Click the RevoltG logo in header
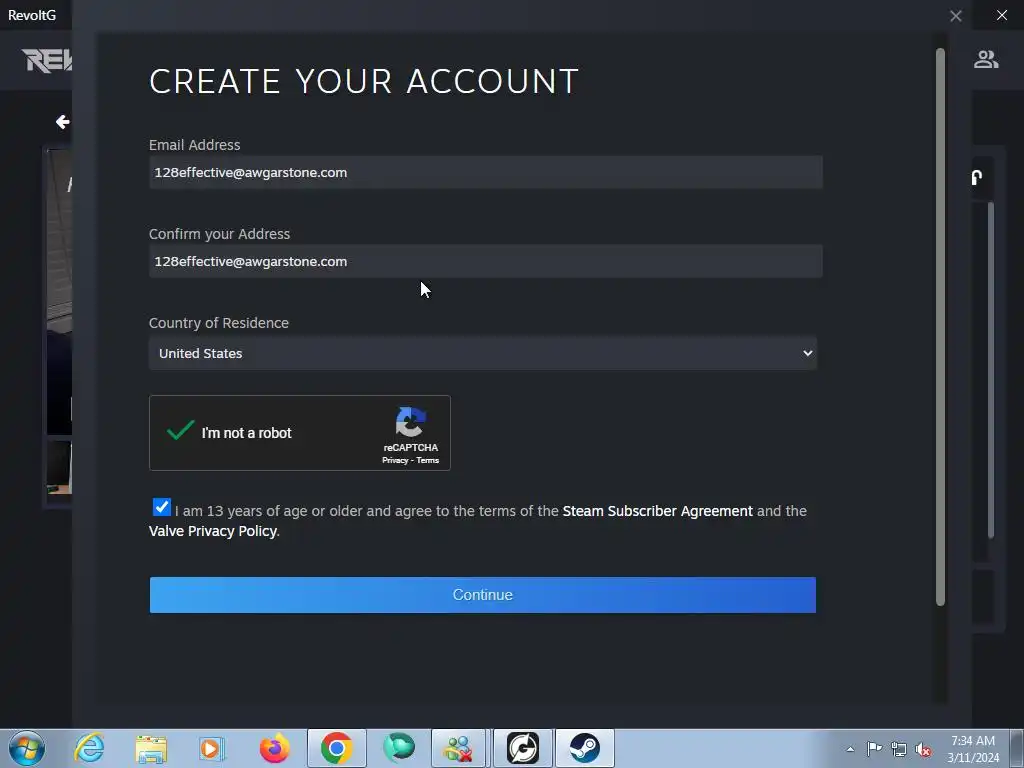 [47, 60]
